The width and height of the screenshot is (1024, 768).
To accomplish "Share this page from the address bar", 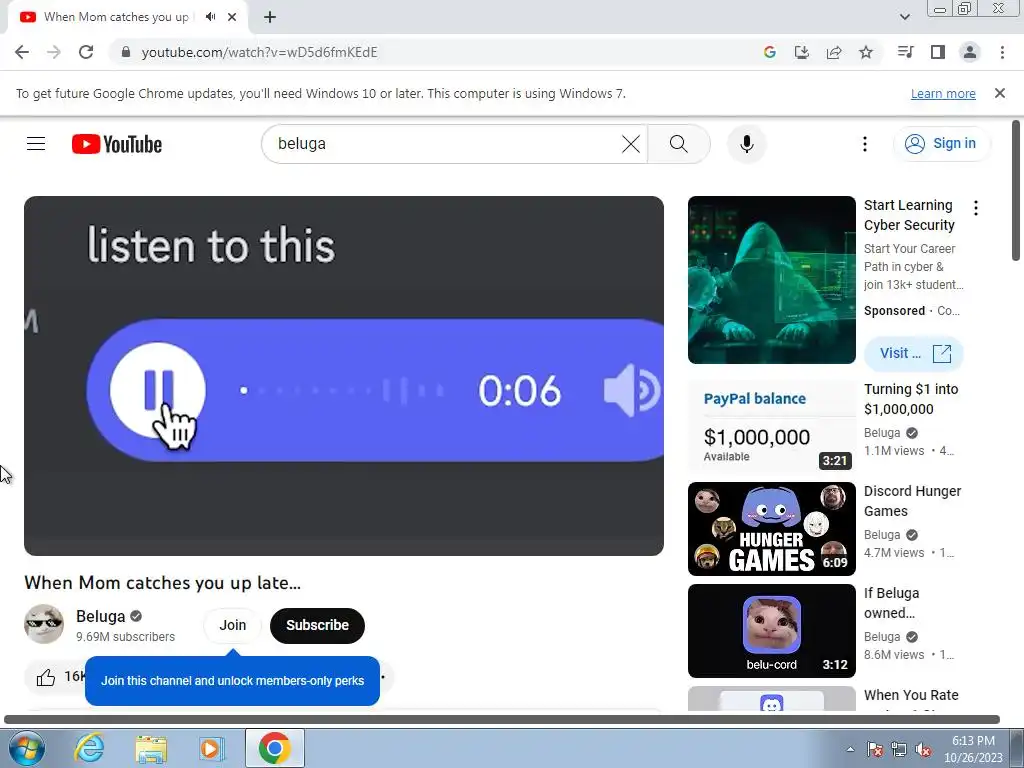I will [x=834, y=52].
